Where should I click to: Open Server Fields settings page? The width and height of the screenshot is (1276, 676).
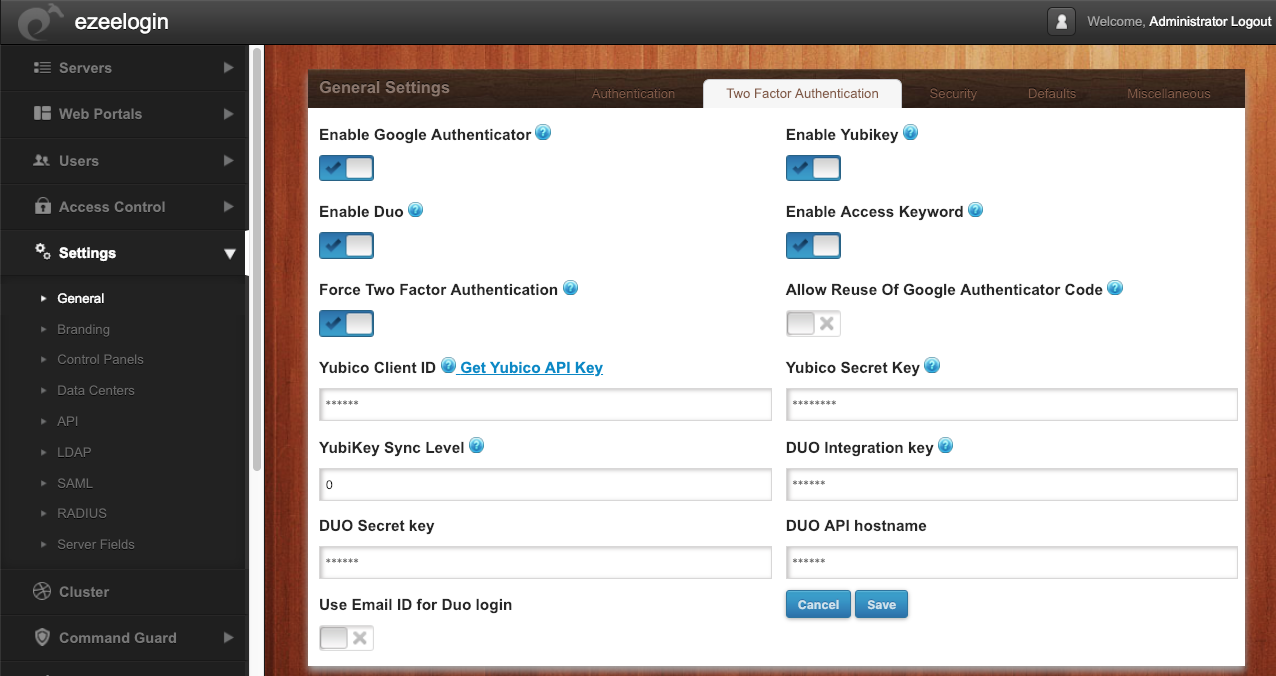(96, 544)
